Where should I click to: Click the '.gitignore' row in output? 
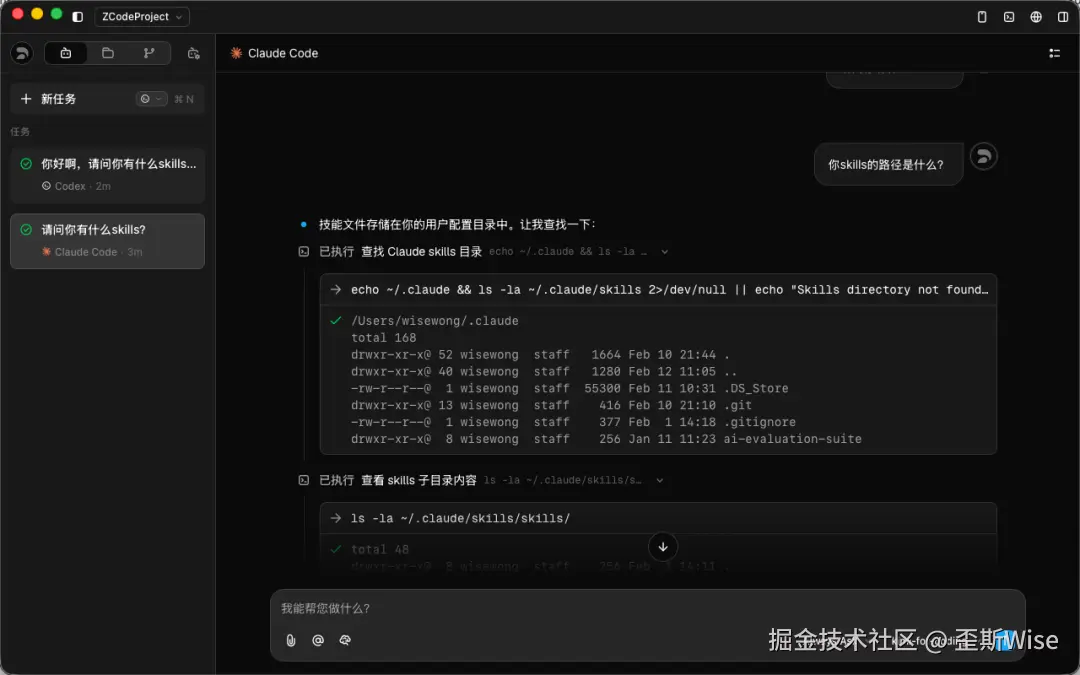[x=573, y=422]
